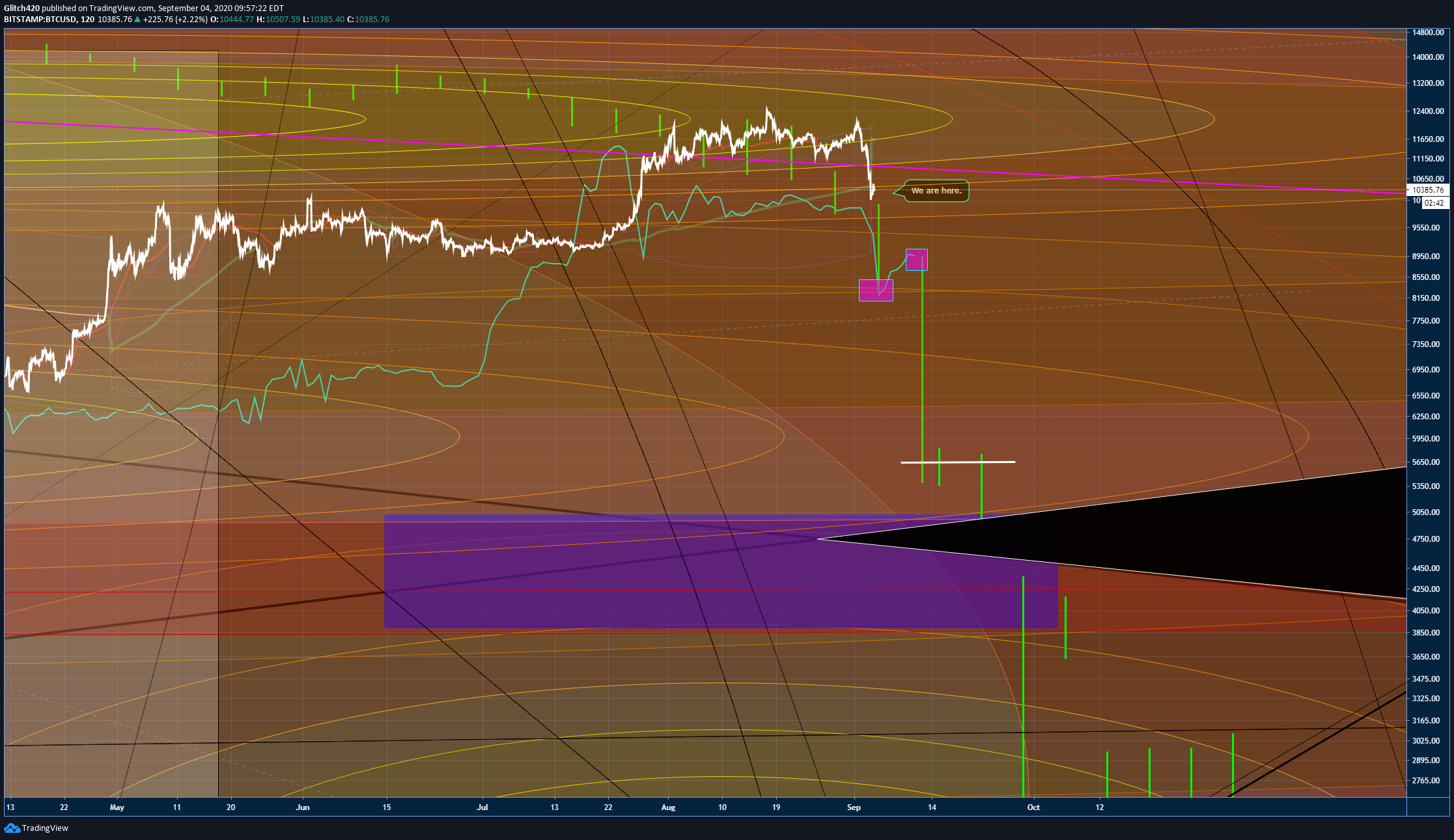Click the 3850.00 price axis label
The width and height of the screenshot is (1454, 840).
pyautogui.click(x=1425, y=633)
